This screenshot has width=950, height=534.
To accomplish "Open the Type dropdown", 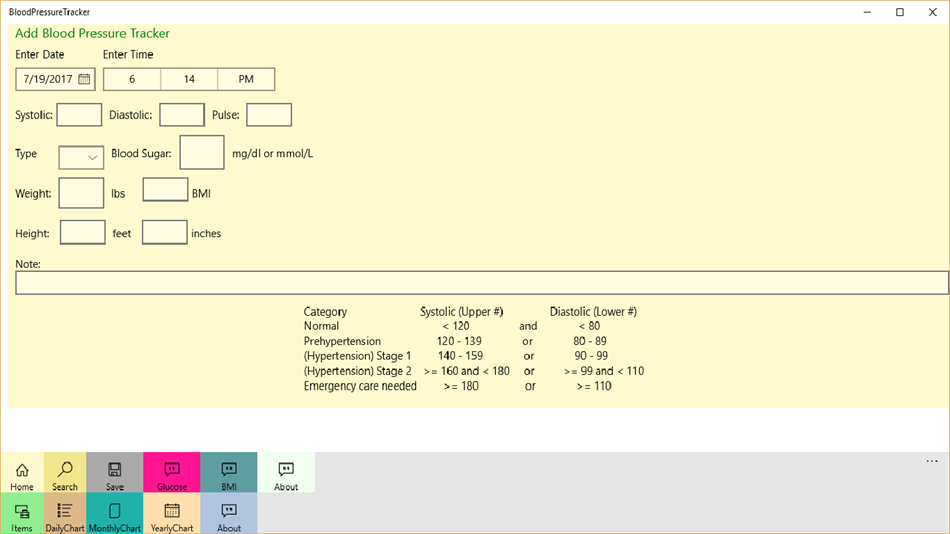I will click(81, 158).
